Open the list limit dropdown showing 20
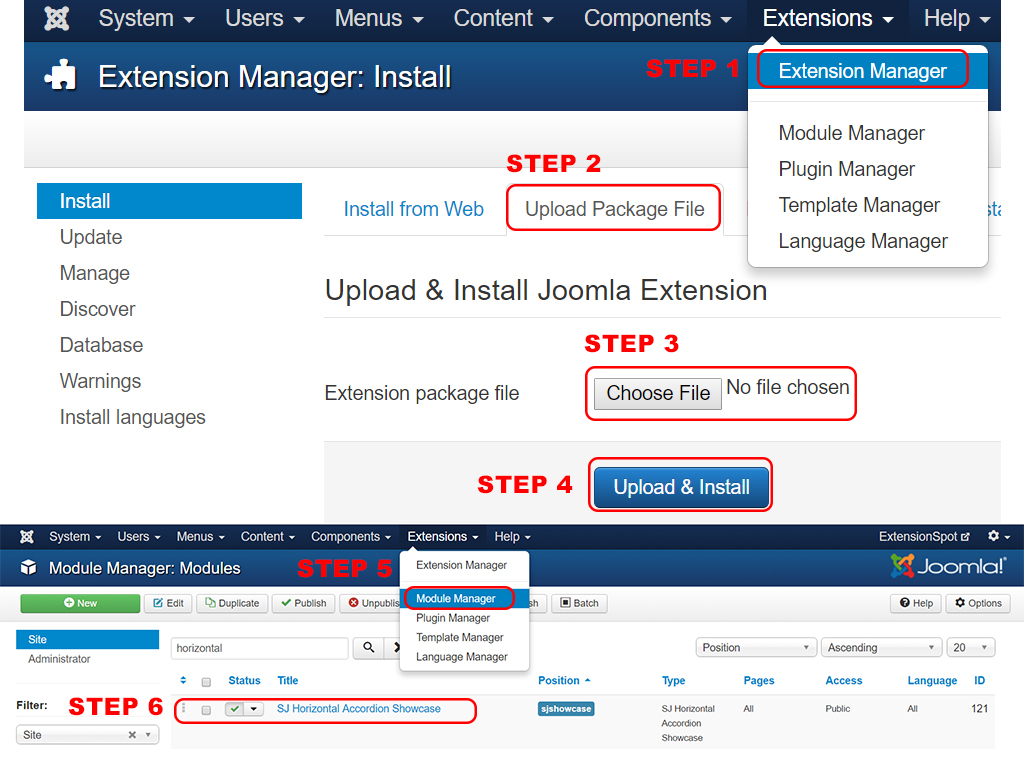Image resolution: width=1024 pixels, height=768 pixels. coord(970,648)
